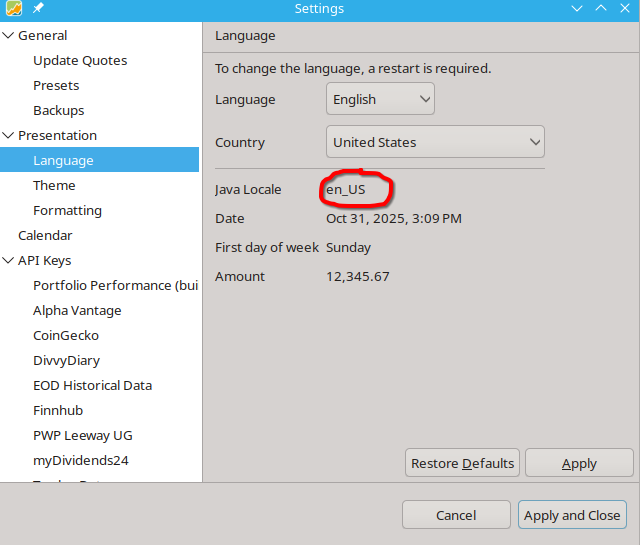Open the Formatting preferences page
The height and width of the screenshot is (545, 640).
(x=67, y=211)
